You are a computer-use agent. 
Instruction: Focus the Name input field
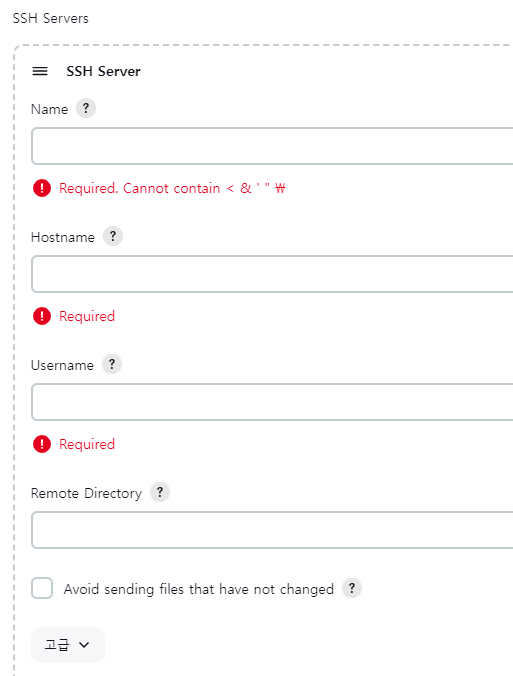(272, 146)
